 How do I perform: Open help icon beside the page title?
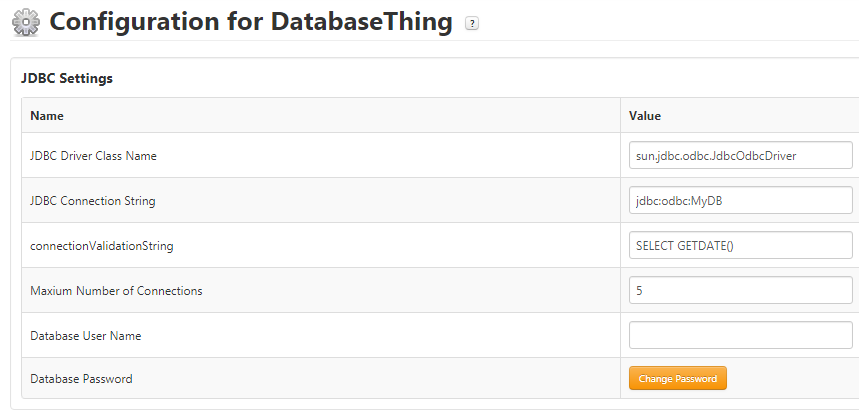tap(472, 24)
